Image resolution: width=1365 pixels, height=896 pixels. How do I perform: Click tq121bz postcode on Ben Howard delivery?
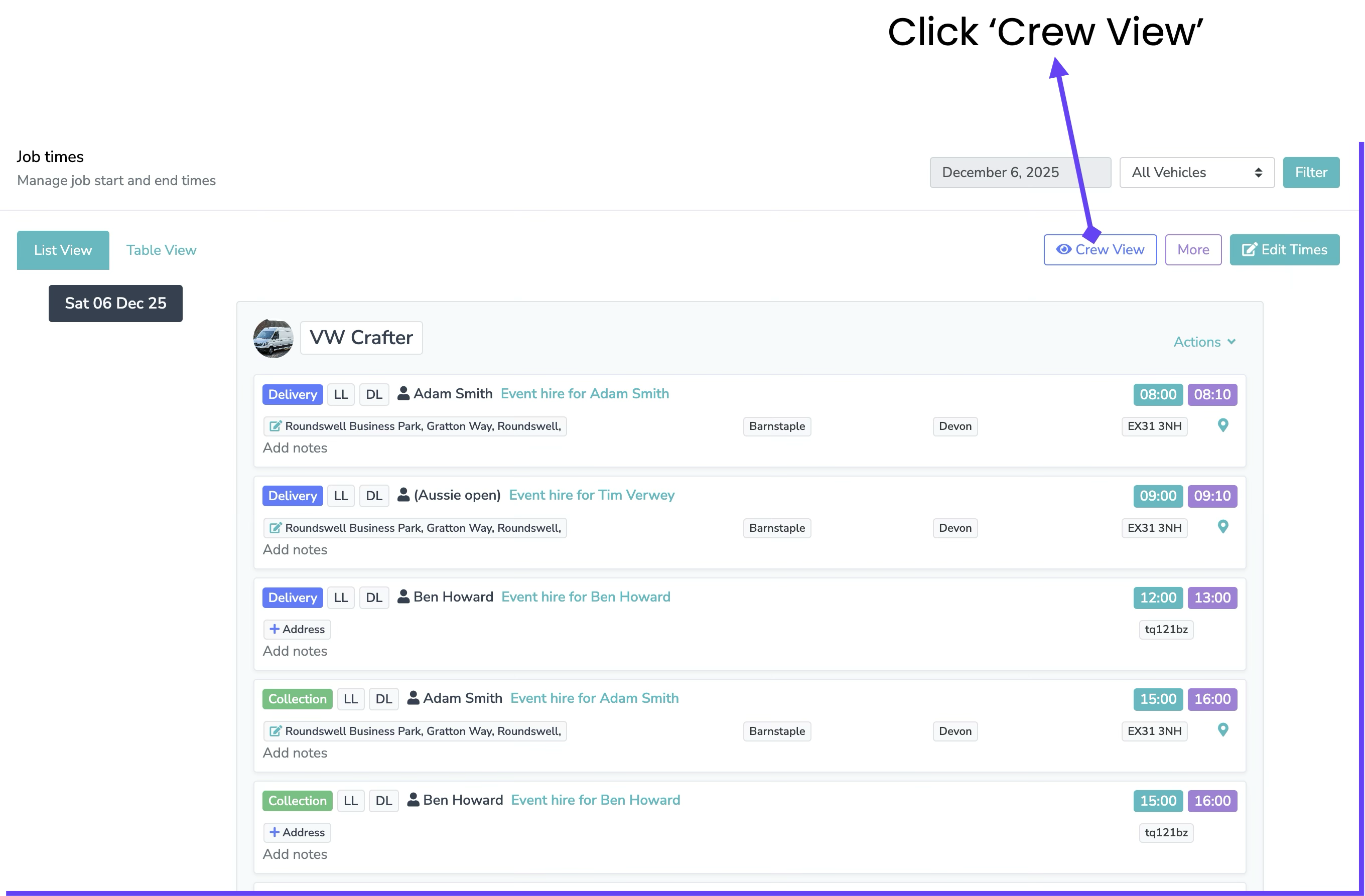pyautogui.click(x=1166, y=630)
